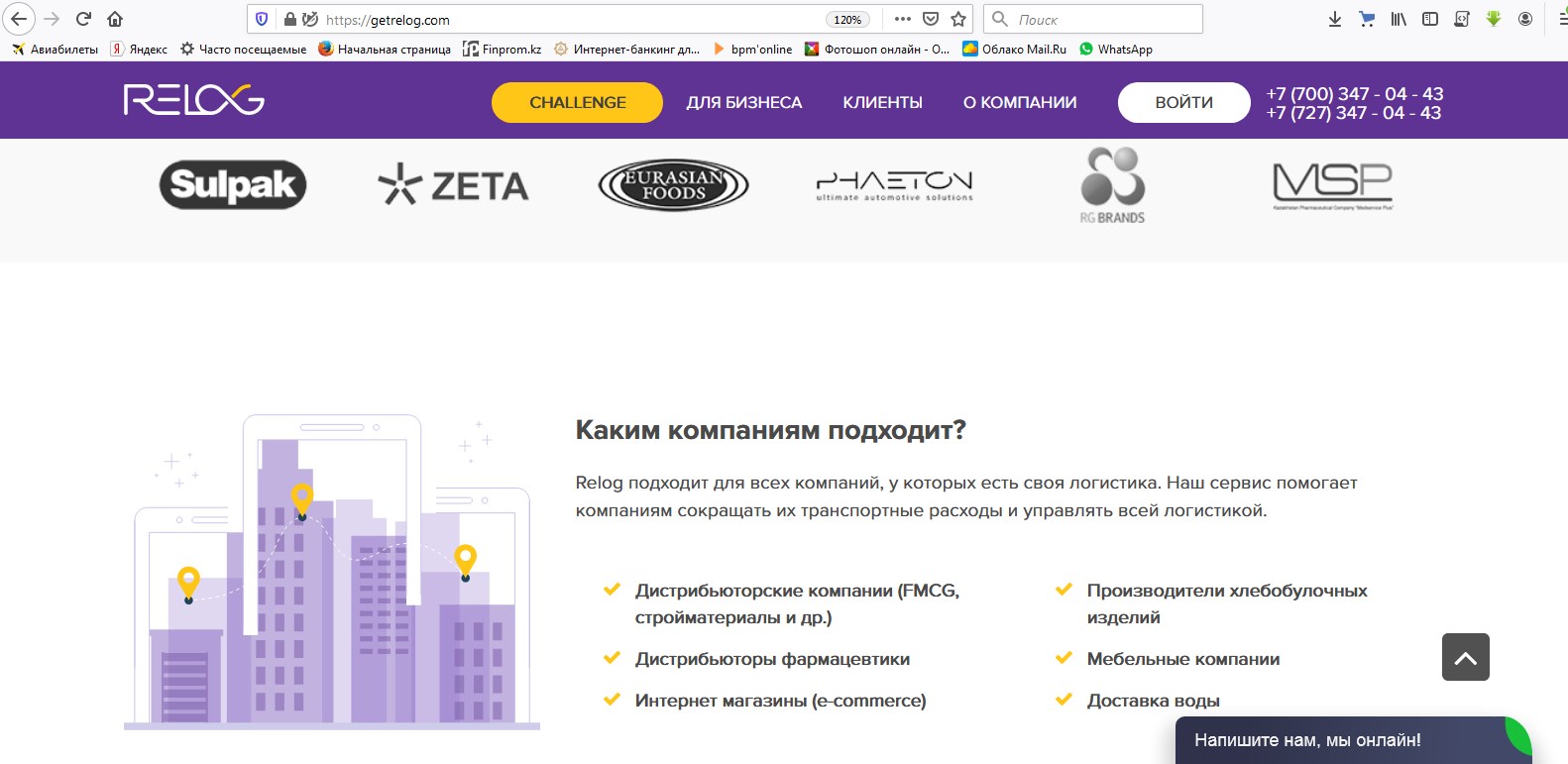Open the permissions icon next to padlock
Screen dimensions: 1568x764
(310, 19)
